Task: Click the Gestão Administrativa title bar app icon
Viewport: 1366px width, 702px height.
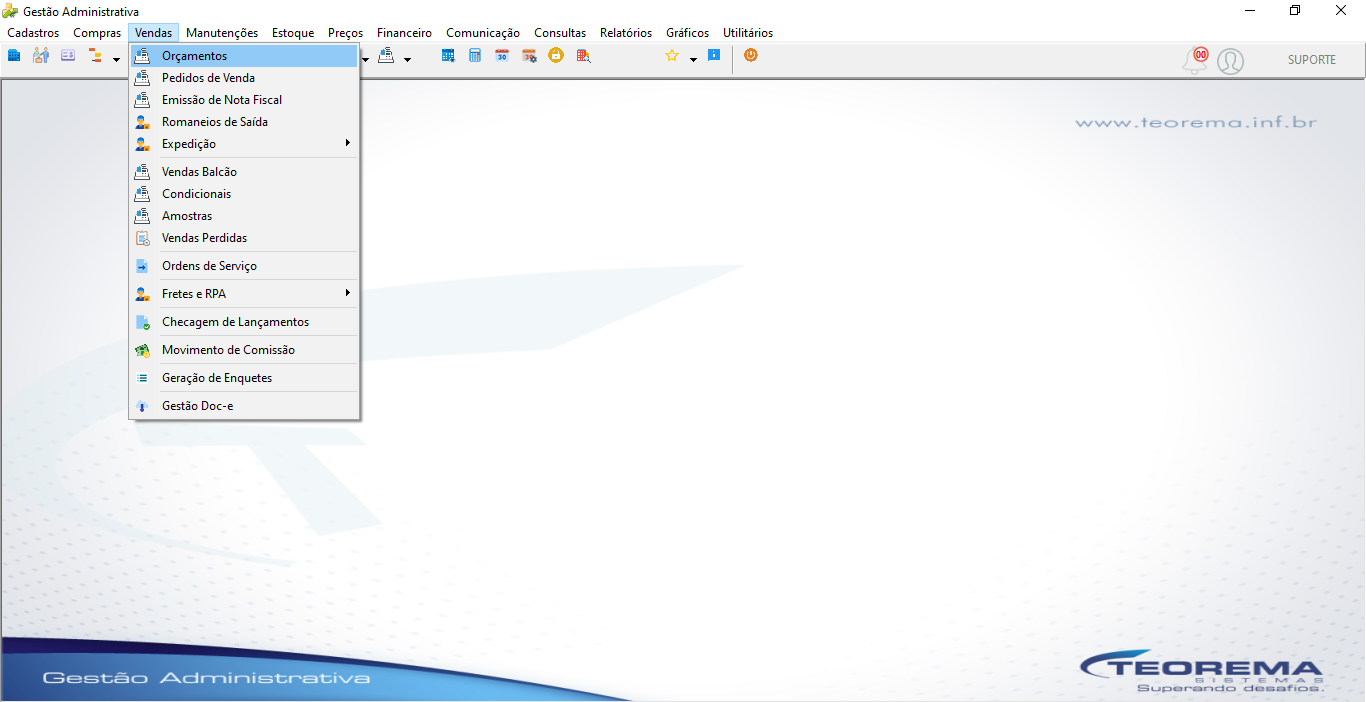Action: (11, 11)
